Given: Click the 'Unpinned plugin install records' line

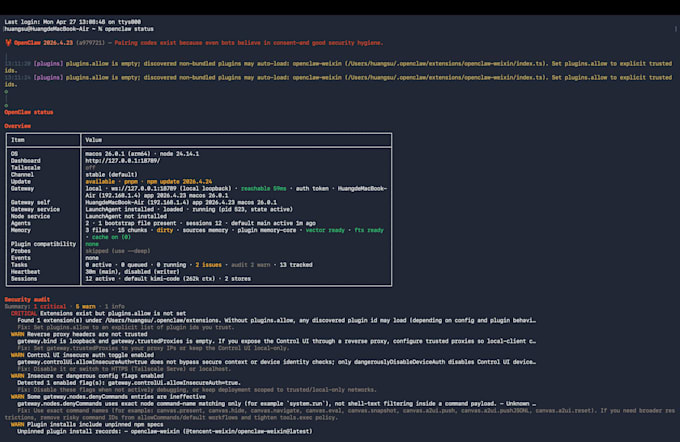Looking at the screenshot, I should click(165, 431).
